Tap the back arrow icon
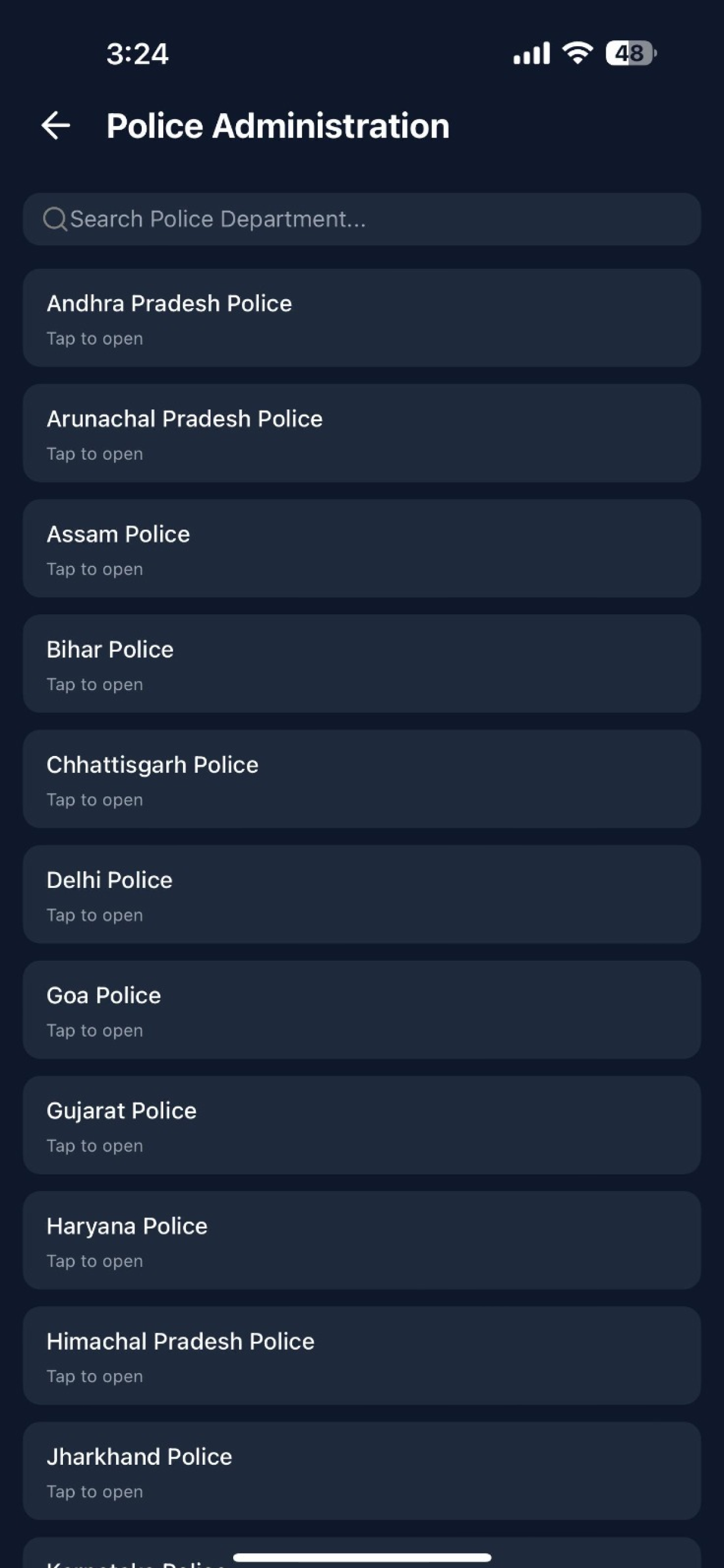The image size is (724, 1568). [x=55, y=125]
